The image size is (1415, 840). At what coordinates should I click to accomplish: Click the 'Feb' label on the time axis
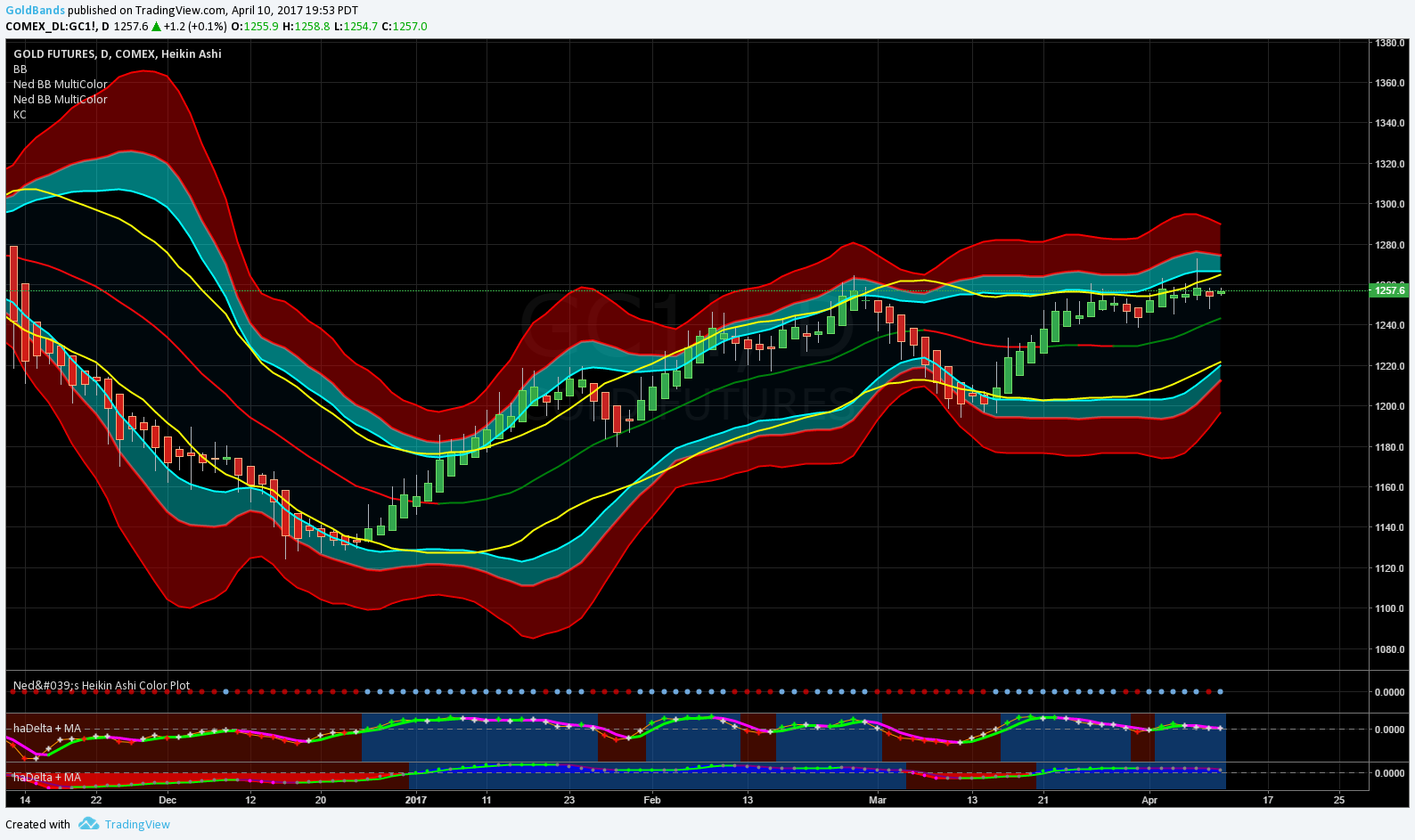coord(652,800)
